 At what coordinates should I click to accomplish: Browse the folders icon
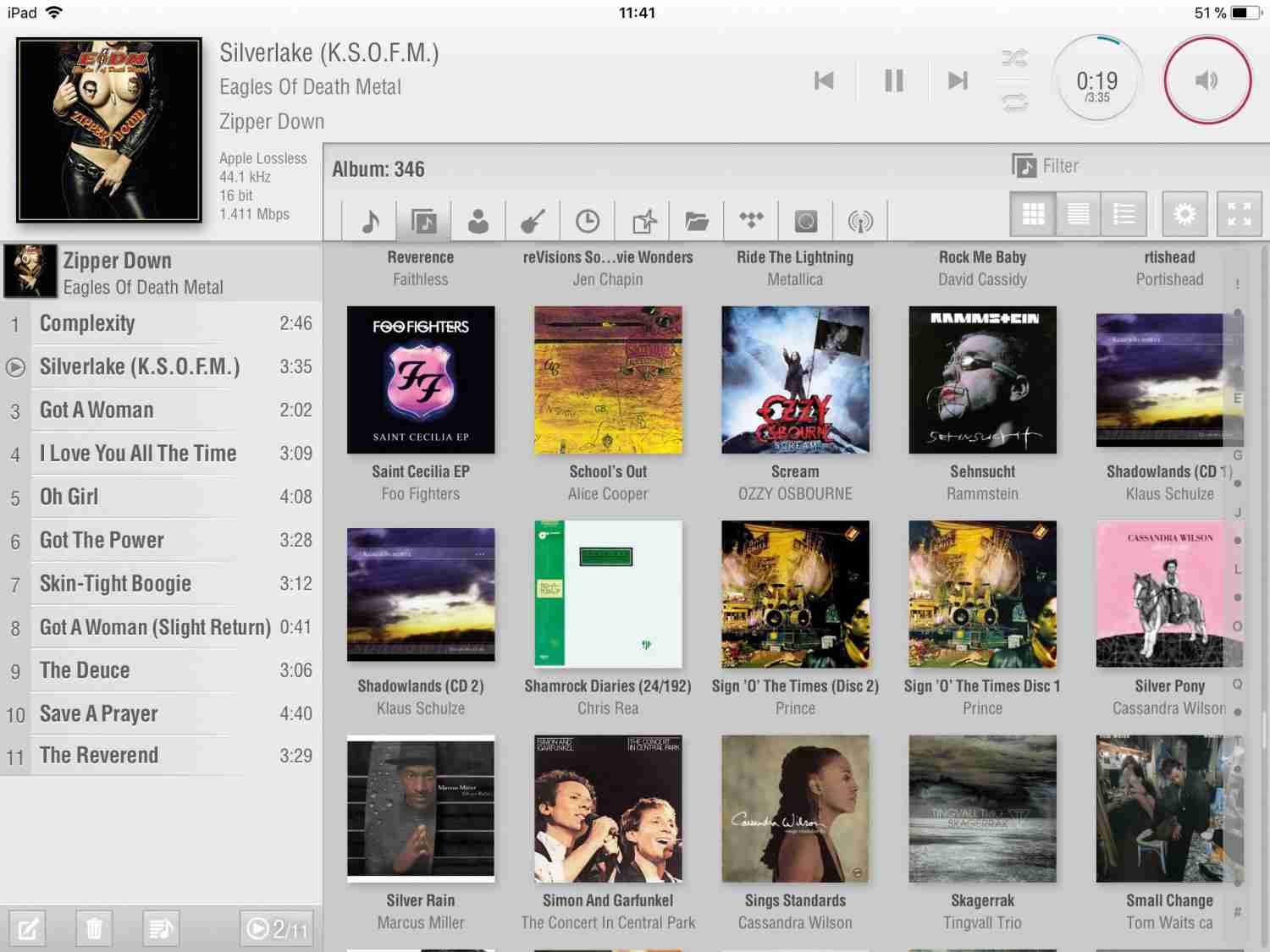pyautogui.click(x=697, y=222)
